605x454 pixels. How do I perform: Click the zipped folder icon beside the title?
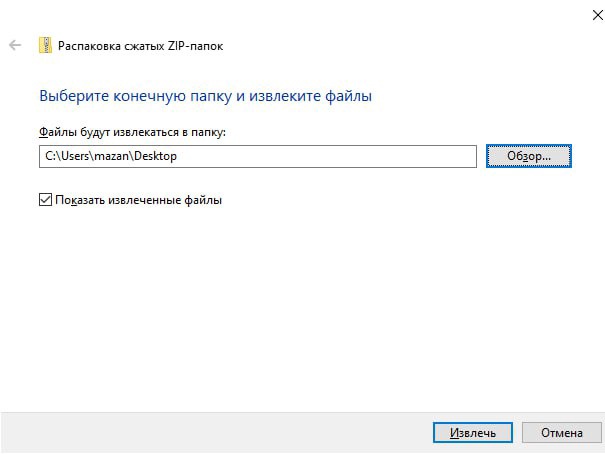pyautogui.click(x=45, y=45)
